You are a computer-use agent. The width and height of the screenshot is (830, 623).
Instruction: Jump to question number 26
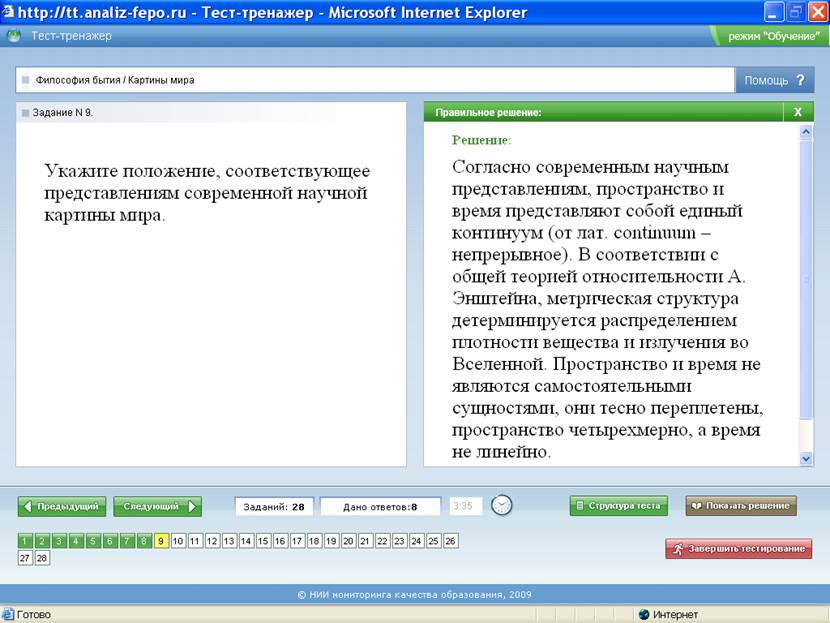pos(450,541)
